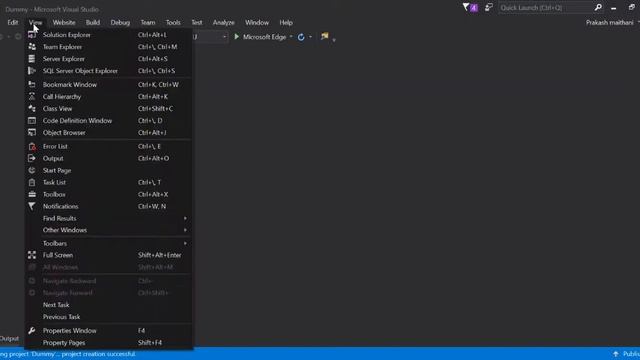Expand the Find Results submenu arrow
640x360 pixels.
(x=185, y=218)
